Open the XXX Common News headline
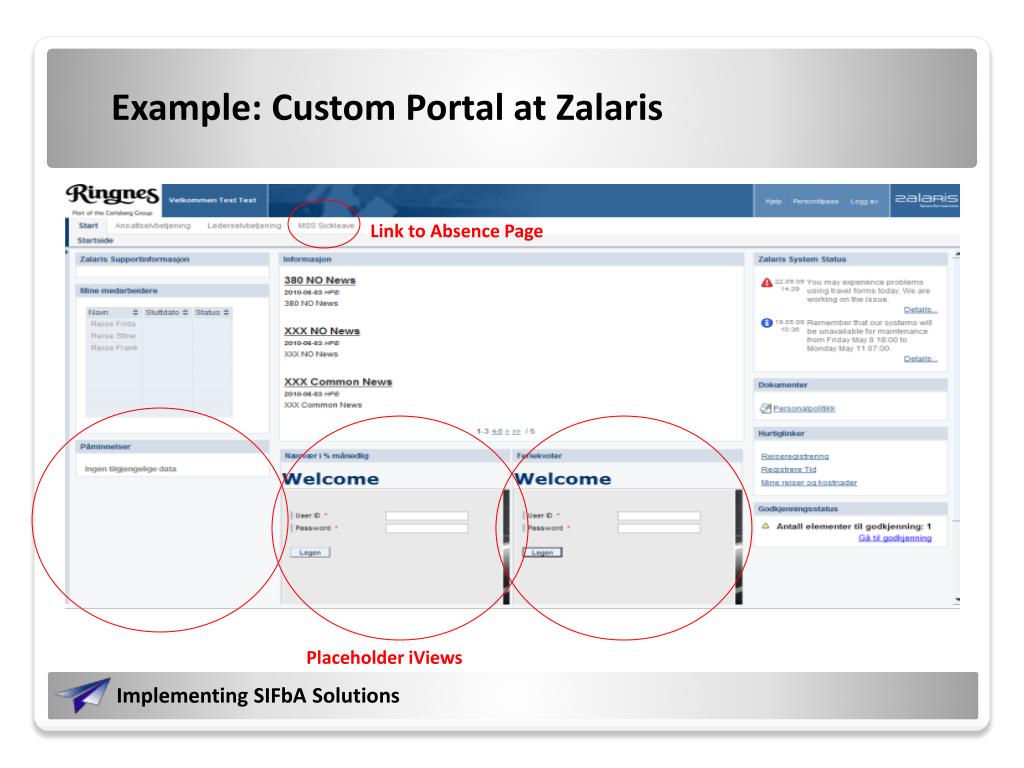 338,382
